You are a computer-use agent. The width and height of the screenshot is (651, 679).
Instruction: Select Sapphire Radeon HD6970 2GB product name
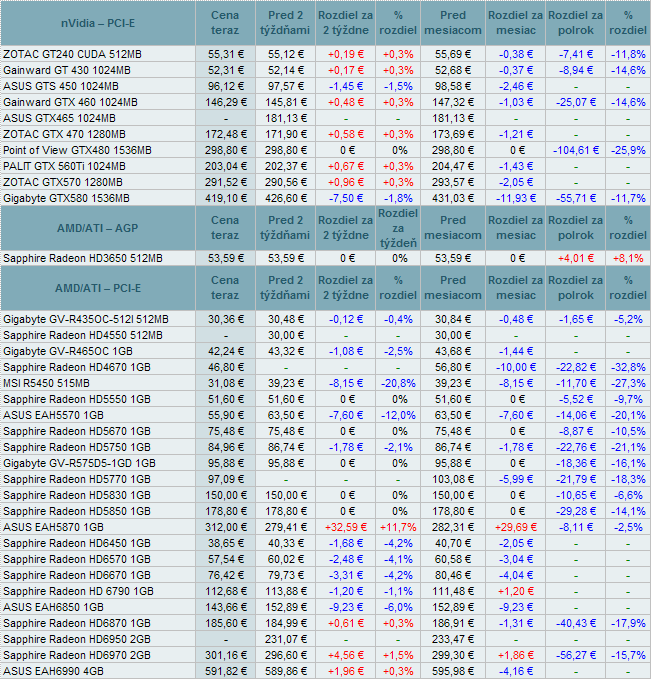click(77, 656)
